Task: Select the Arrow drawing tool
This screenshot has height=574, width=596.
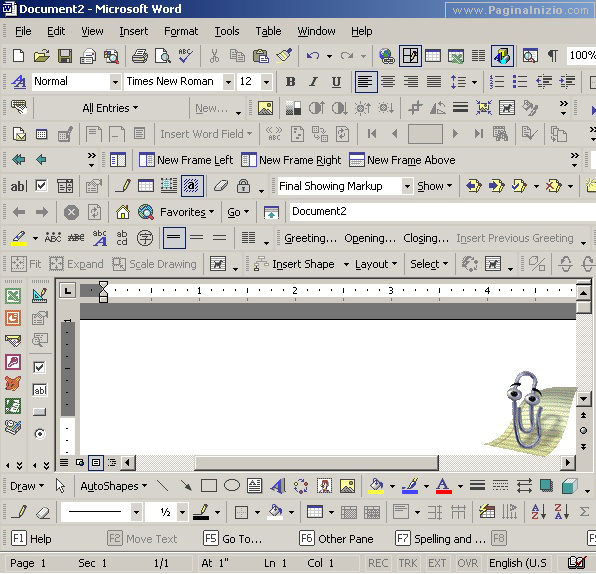Action: [186, 485]
